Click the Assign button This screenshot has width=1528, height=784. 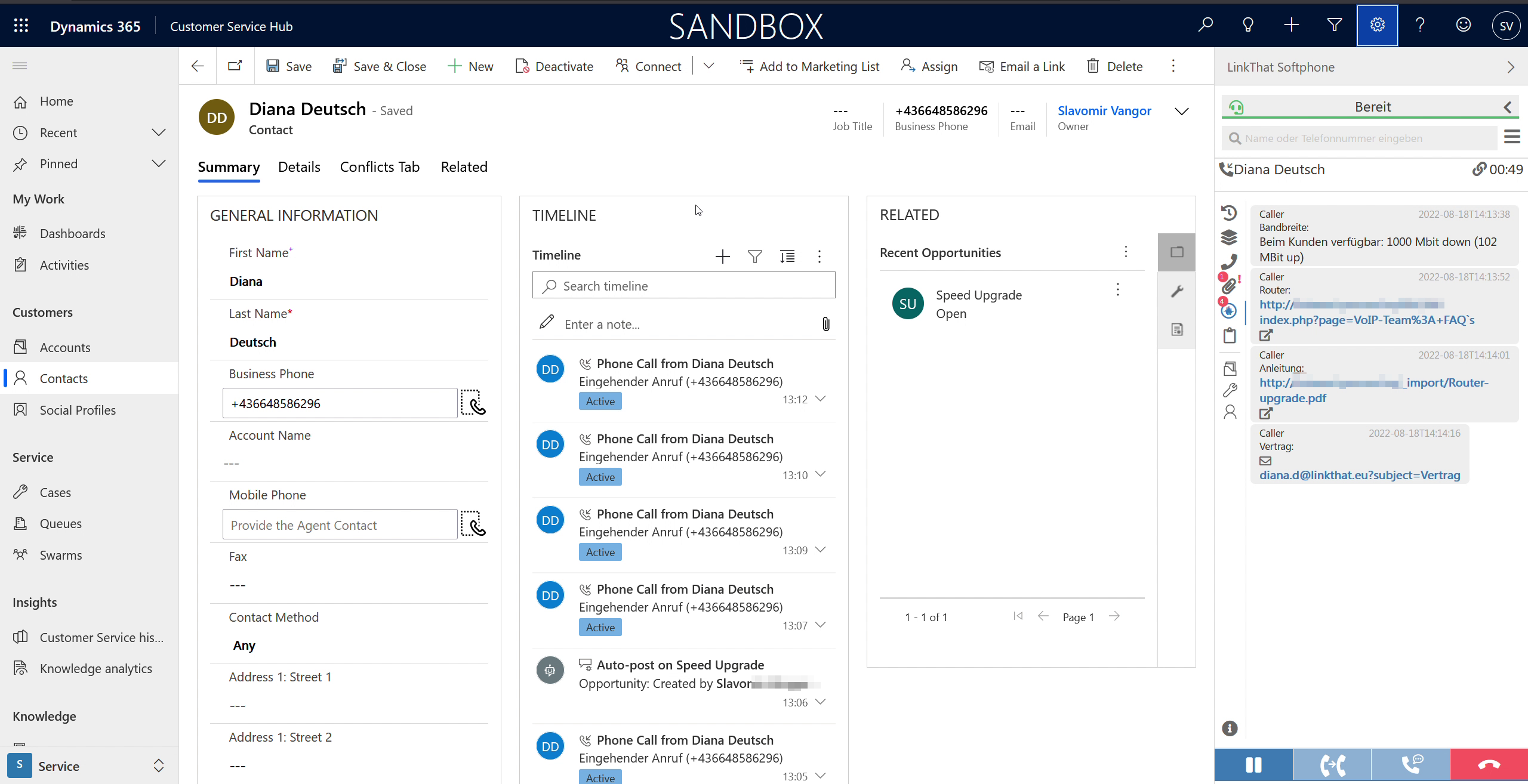[929, 66]
